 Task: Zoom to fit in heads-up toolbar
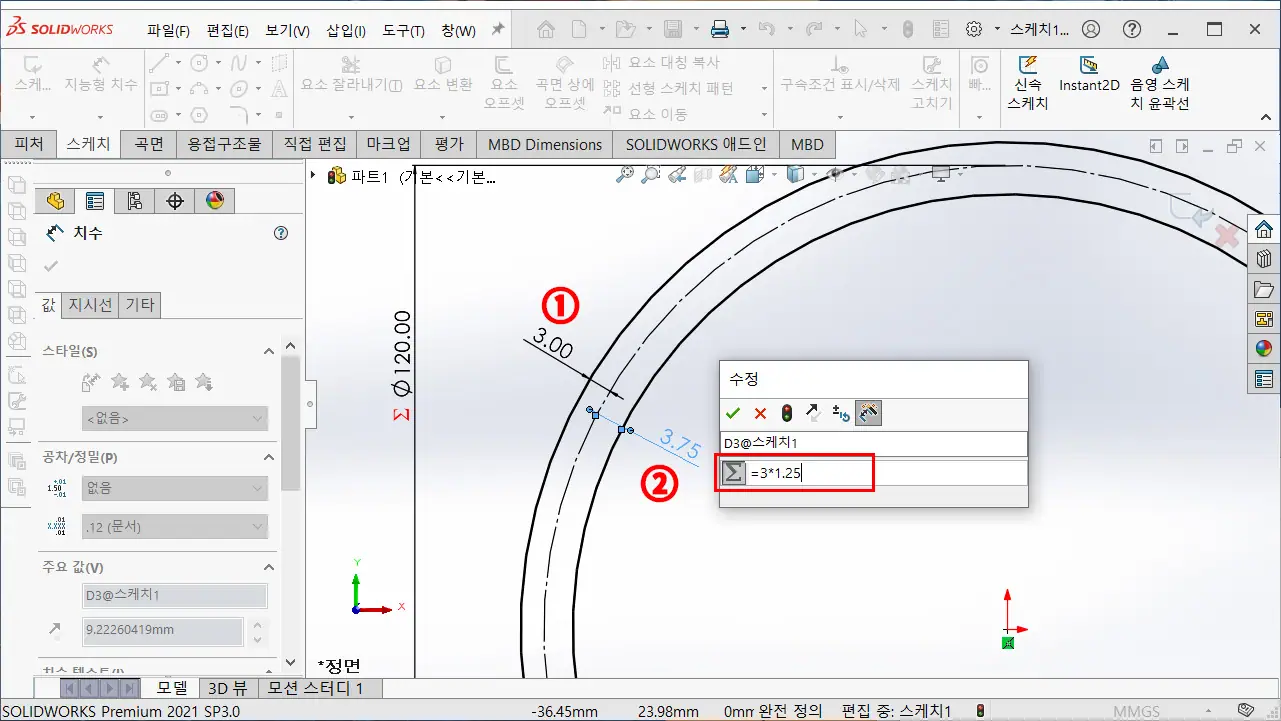tap(625, 175)
